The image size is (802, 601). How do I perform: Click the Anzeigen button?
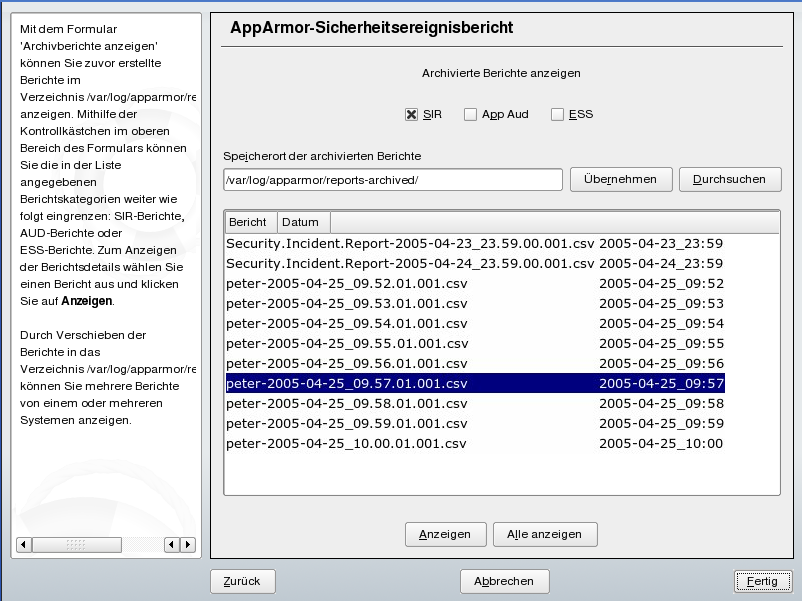tap(445, 535)
